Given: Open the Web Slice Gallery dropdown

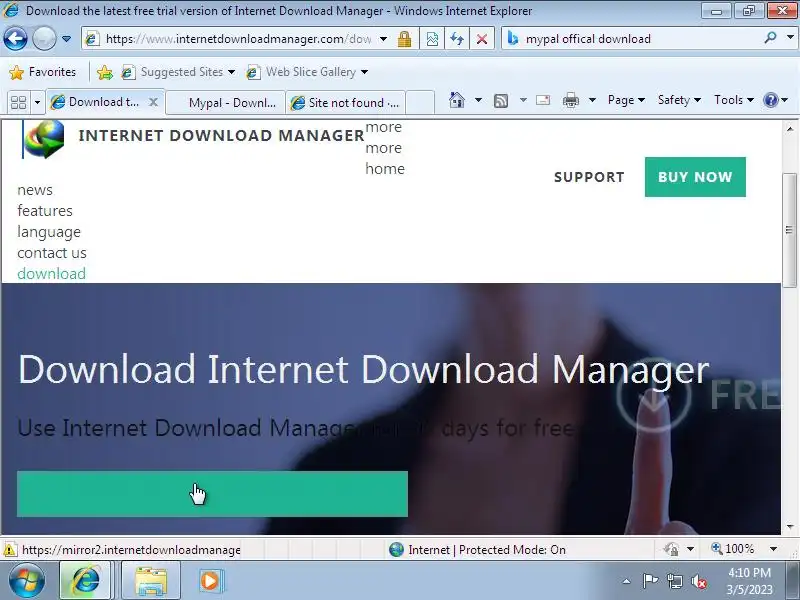Looking at the screenshot, I should click(x=307, y=72).
